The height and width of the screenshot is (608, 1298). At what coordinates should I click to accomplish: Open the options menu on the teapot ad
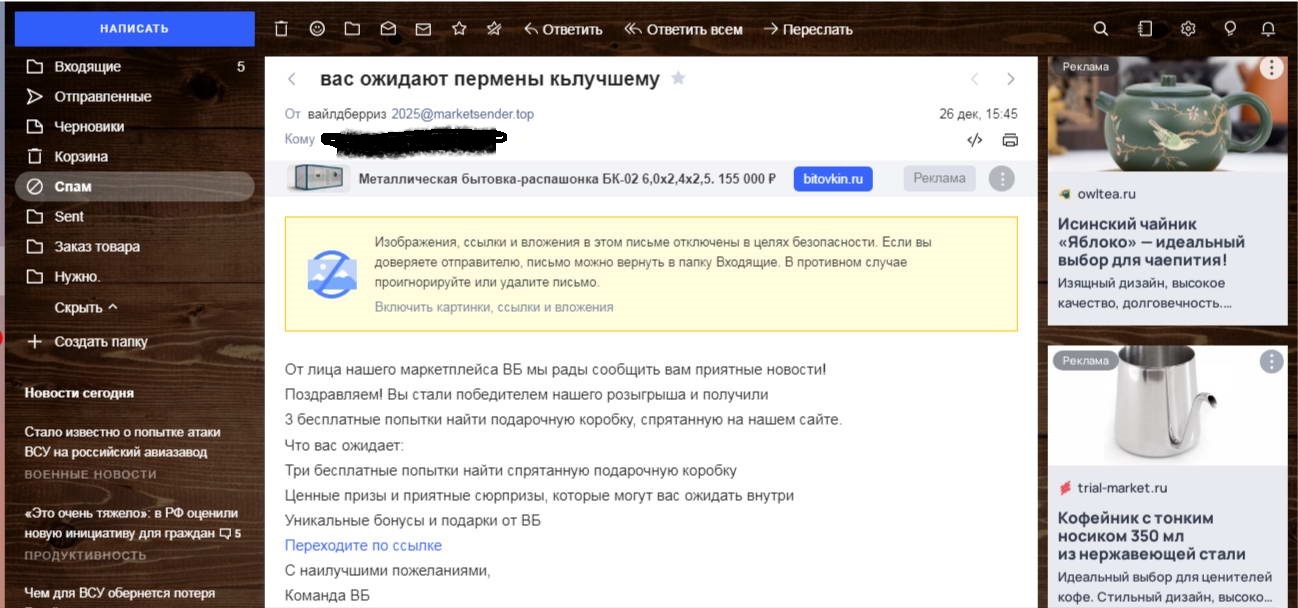point(1271,68)
